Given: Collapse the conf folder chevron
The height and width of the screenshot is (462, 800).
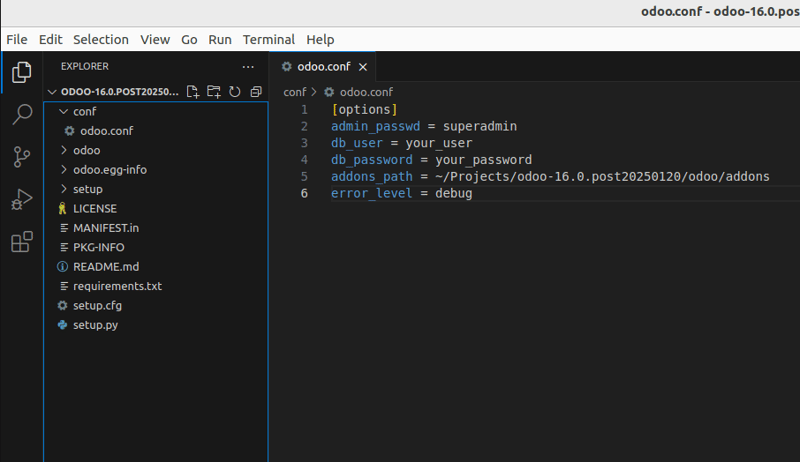Looking at the screenshot, I should [x=63, y=111].
